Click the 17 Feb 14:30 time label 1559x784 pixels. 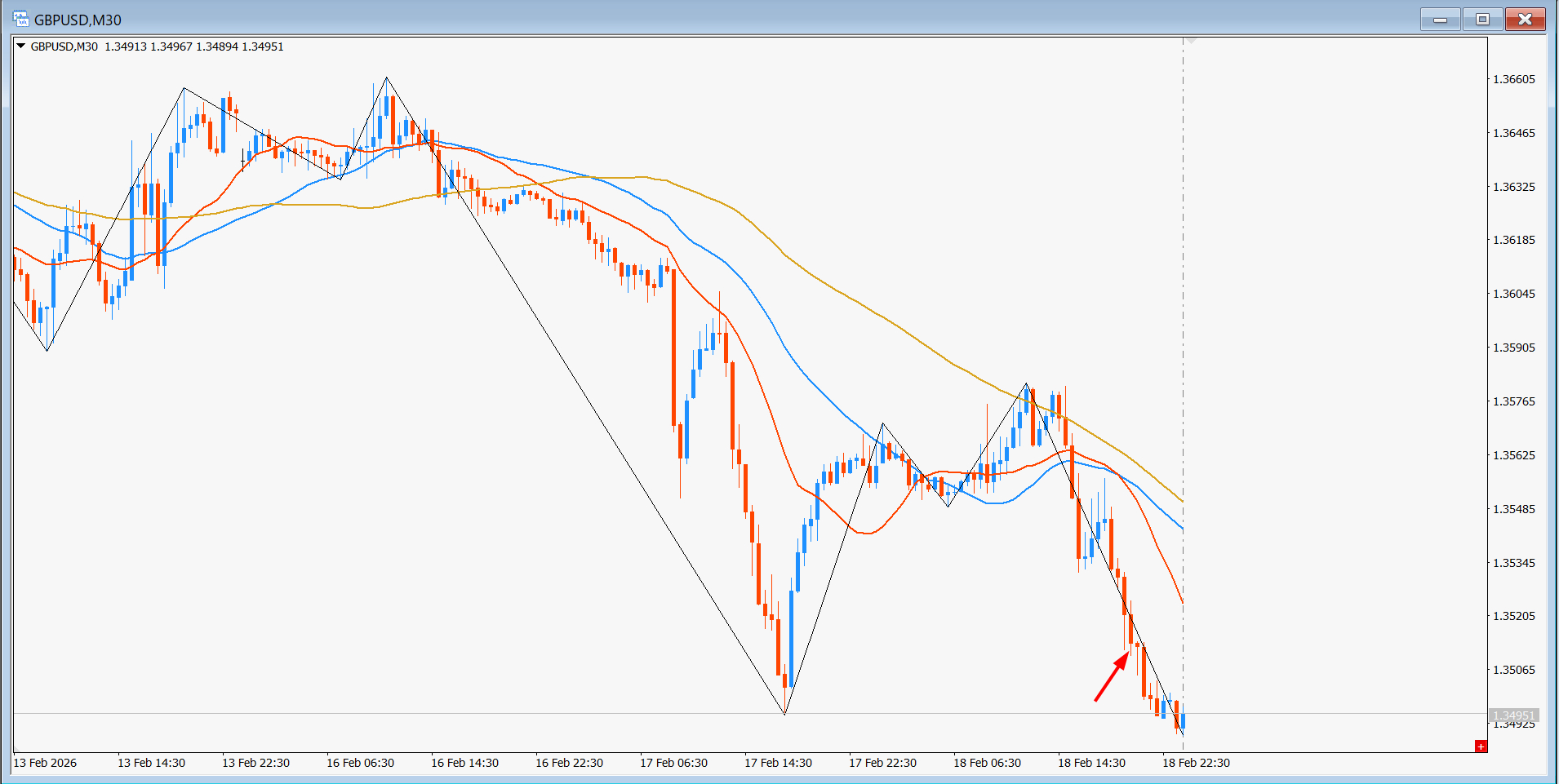[x=778, y=763]
